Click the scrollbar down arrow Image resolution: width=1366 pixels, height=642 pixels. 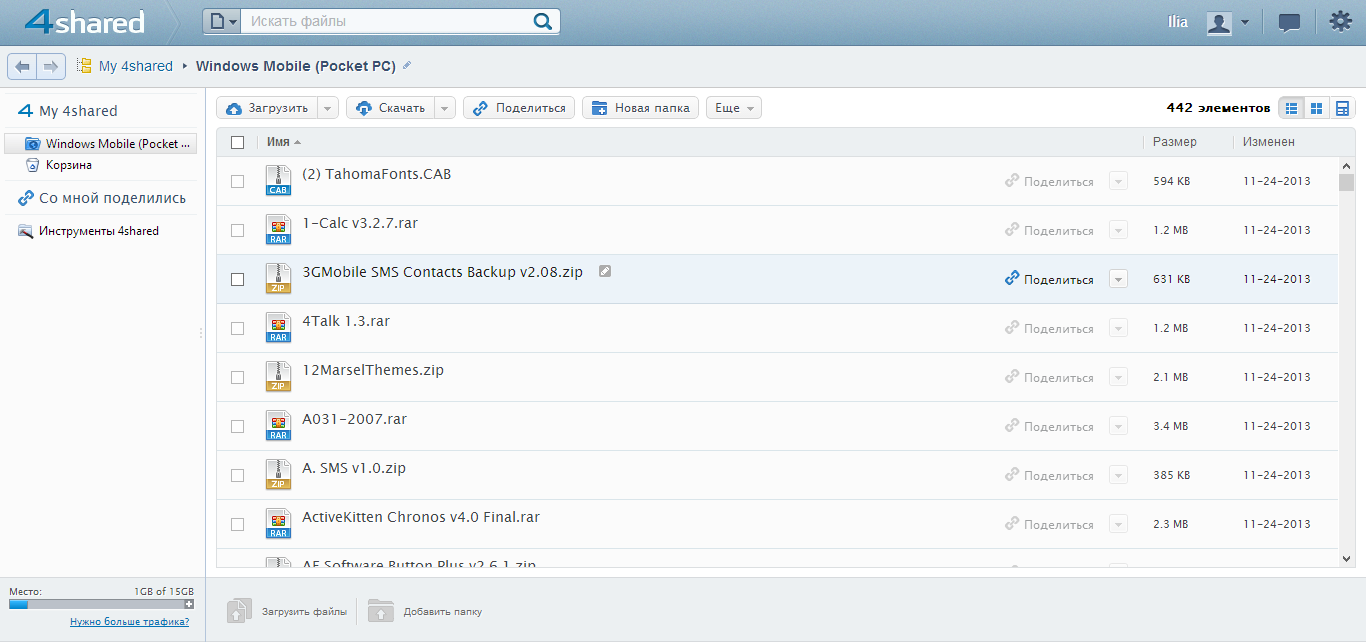click(x=1346, y=558)
